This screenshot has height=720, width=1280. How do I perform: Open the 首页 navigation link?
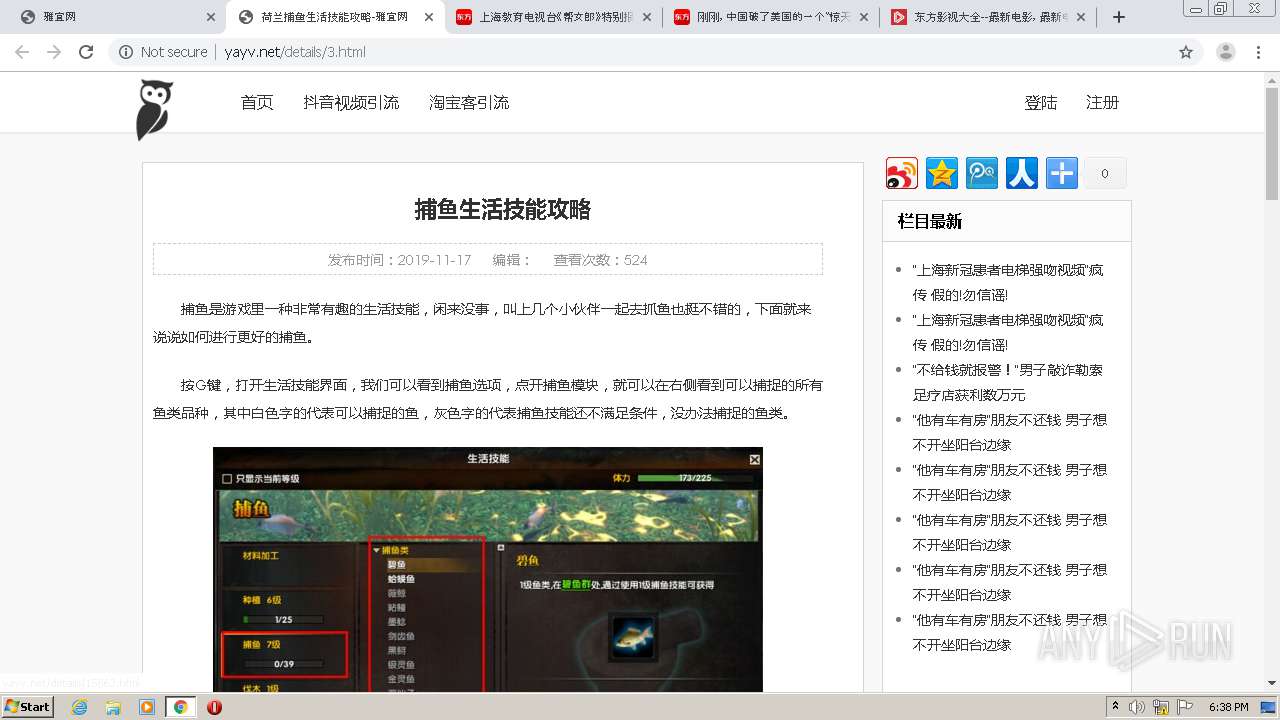tap(257, 102)
